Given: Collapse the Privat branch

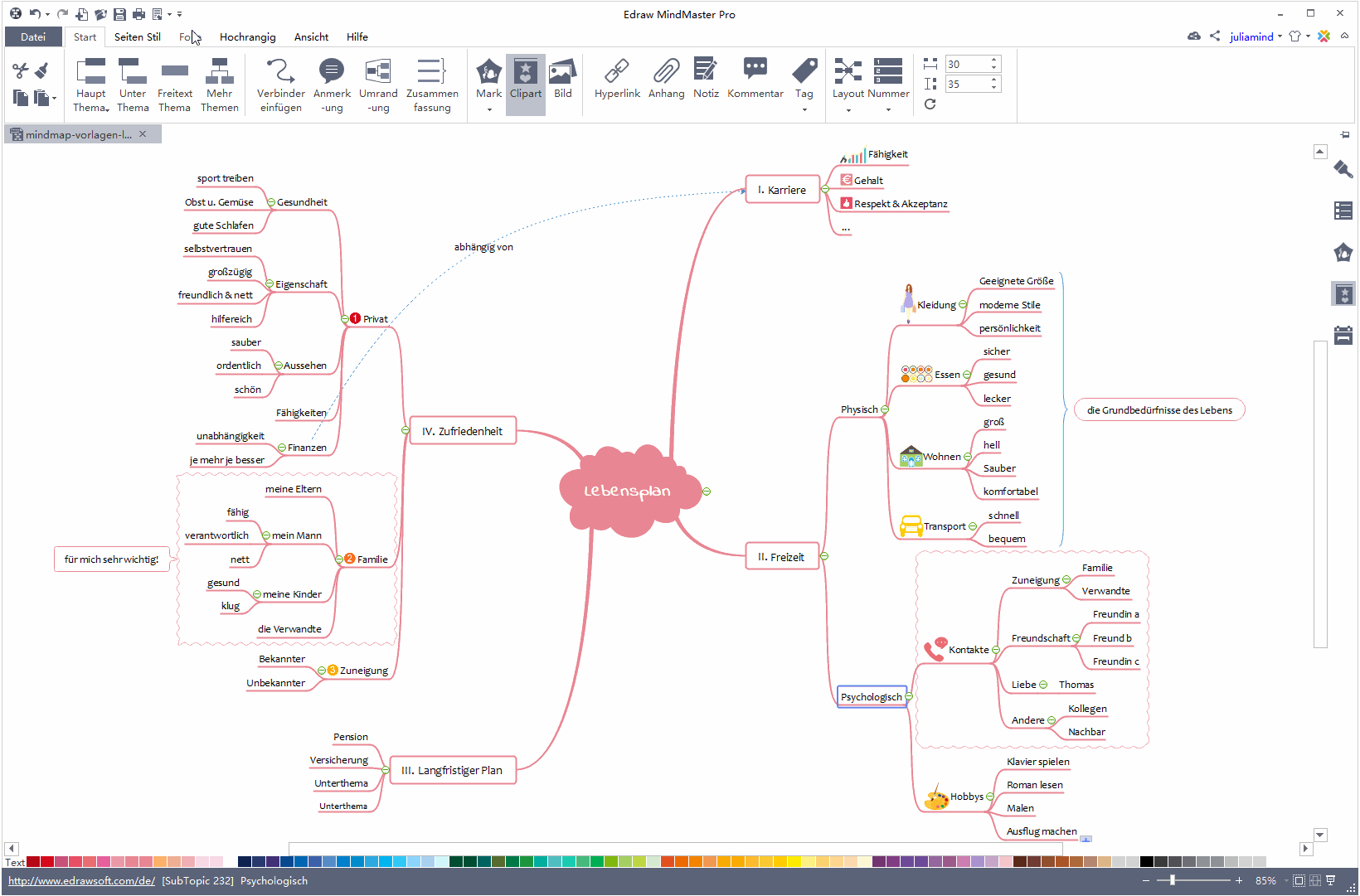Looking at the screenshot, I should click(x=345, y=319).
